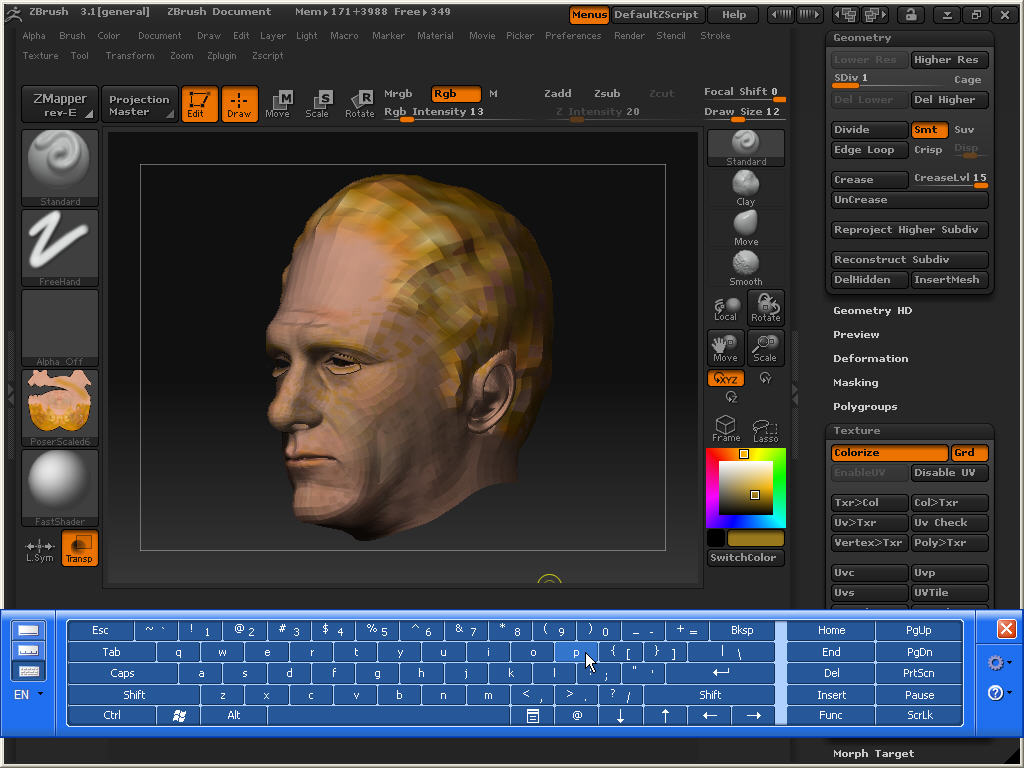Click the Frame icon on the right shelf
Viewport: 1024px width, 768px height.
coord(725,427)
